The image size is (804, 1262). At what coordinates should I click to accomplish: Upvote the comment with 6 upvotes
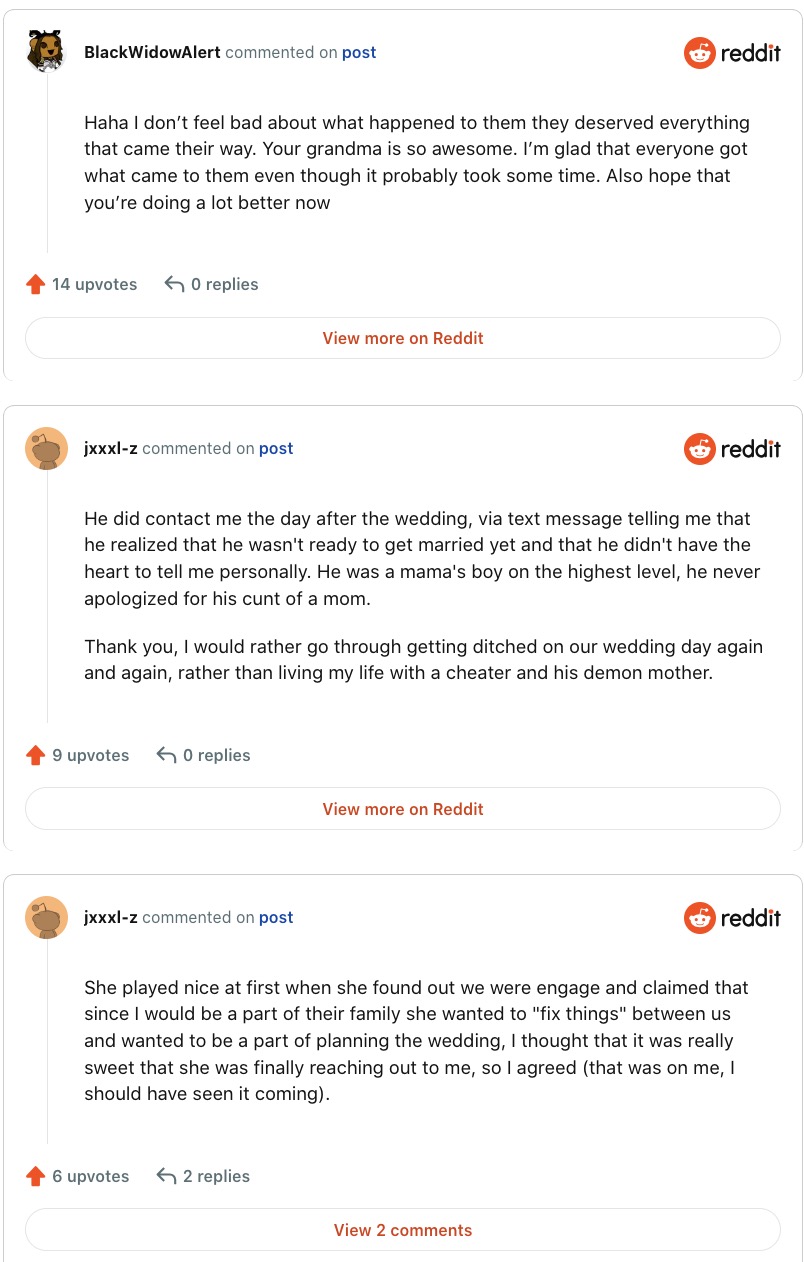(36, 1177)
